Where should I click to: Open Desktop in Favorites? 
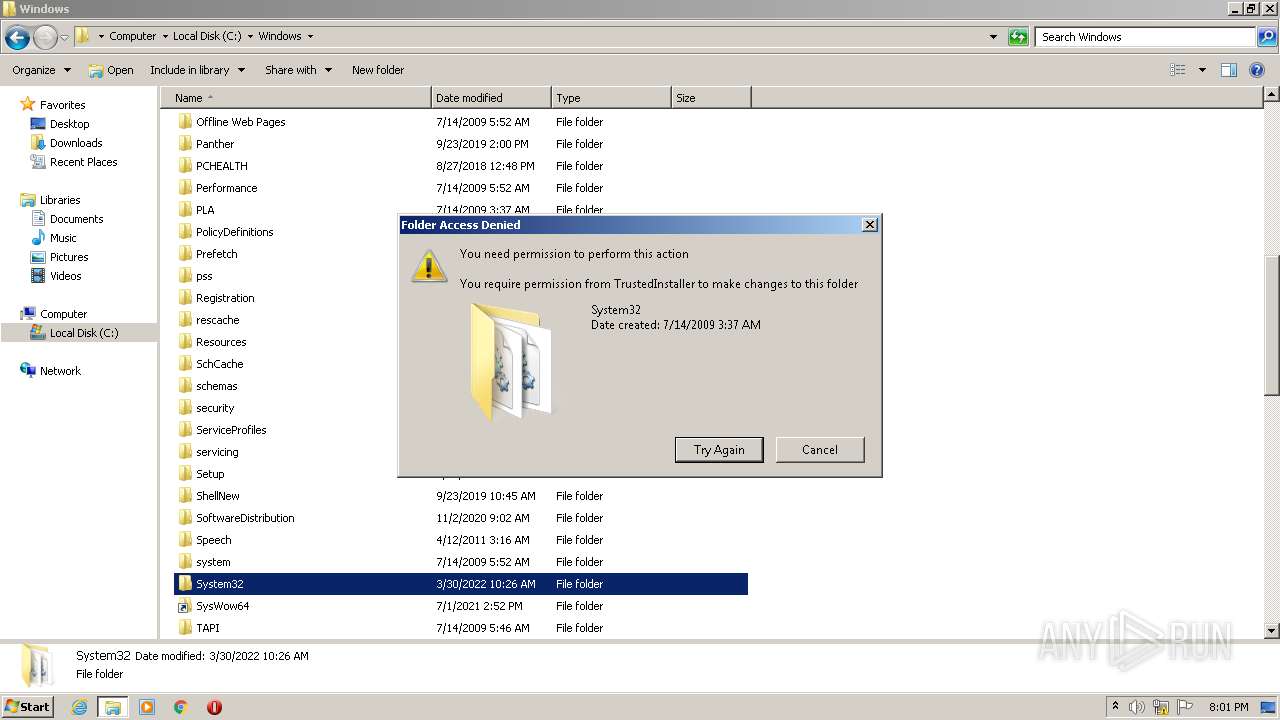69,124
